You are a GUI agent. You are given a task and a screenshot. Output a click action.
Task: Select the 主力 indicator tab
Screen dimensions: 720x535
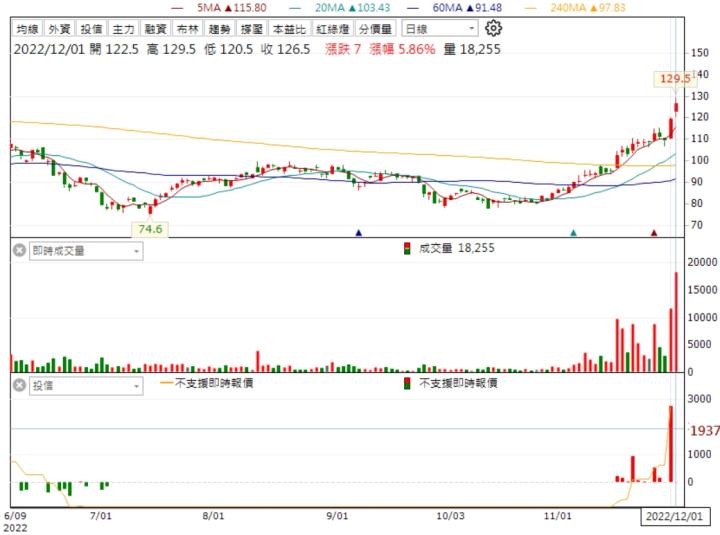[x=123, y=29]
